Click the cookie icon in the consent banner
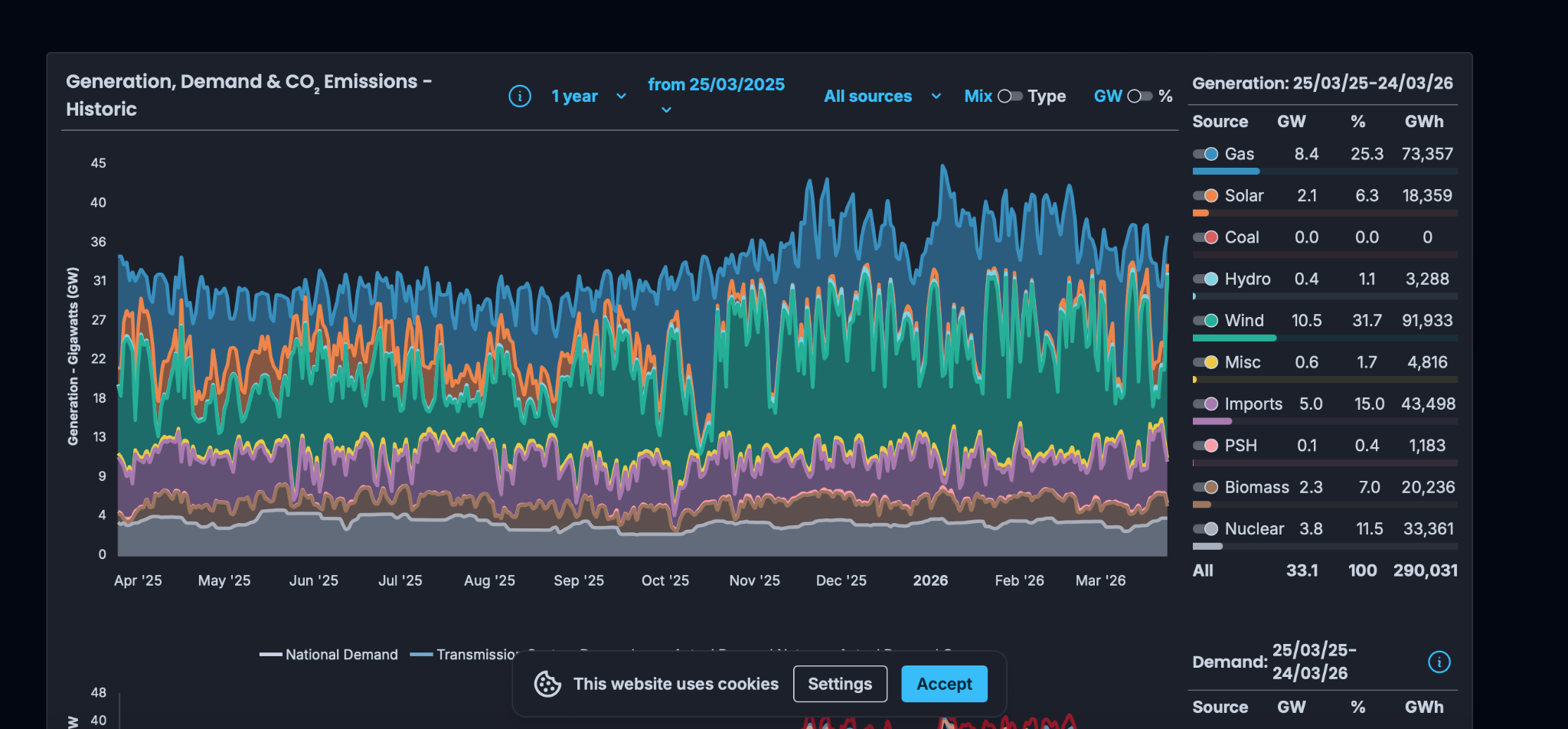Screen dimensions: 1568x729 point(547,684)
